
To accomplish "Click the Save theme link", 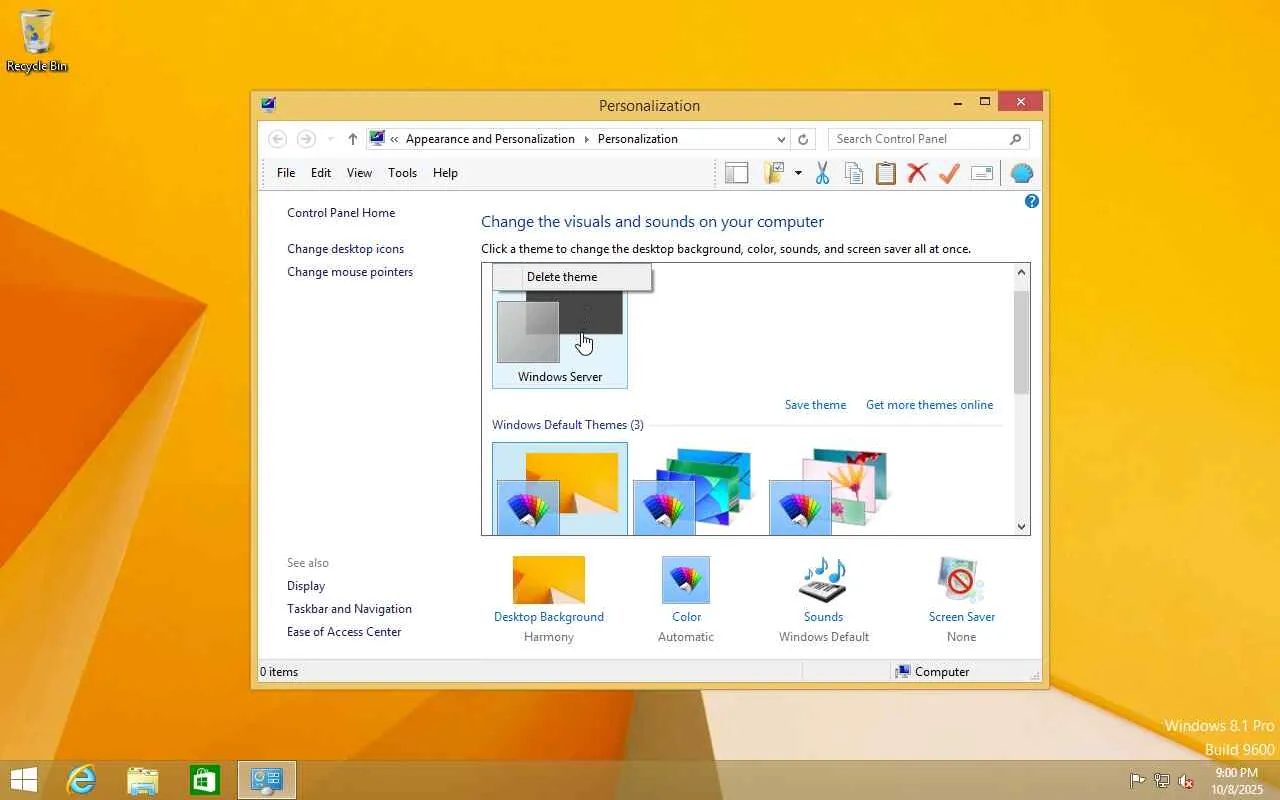I will pyautogui.click(x=815, y=405).
